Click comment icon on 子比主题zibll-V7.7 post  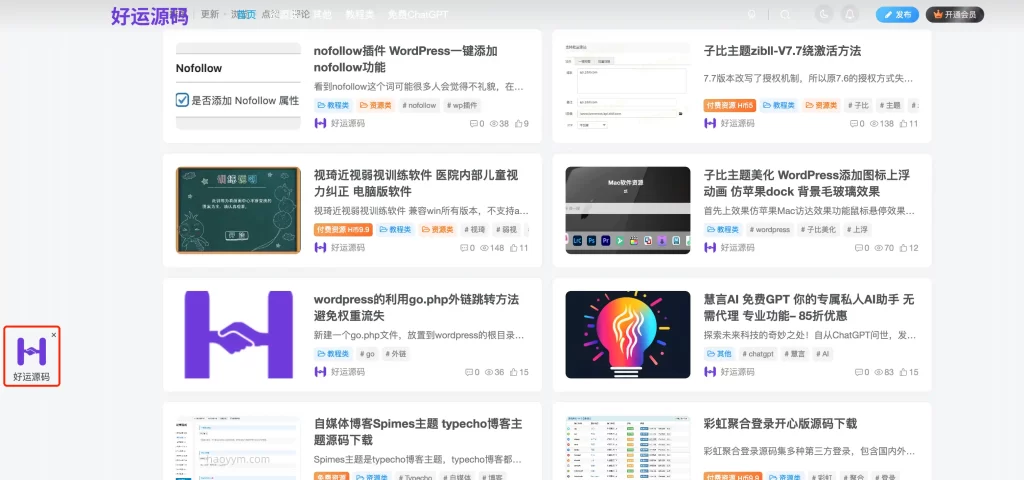(x=856, y=124)
